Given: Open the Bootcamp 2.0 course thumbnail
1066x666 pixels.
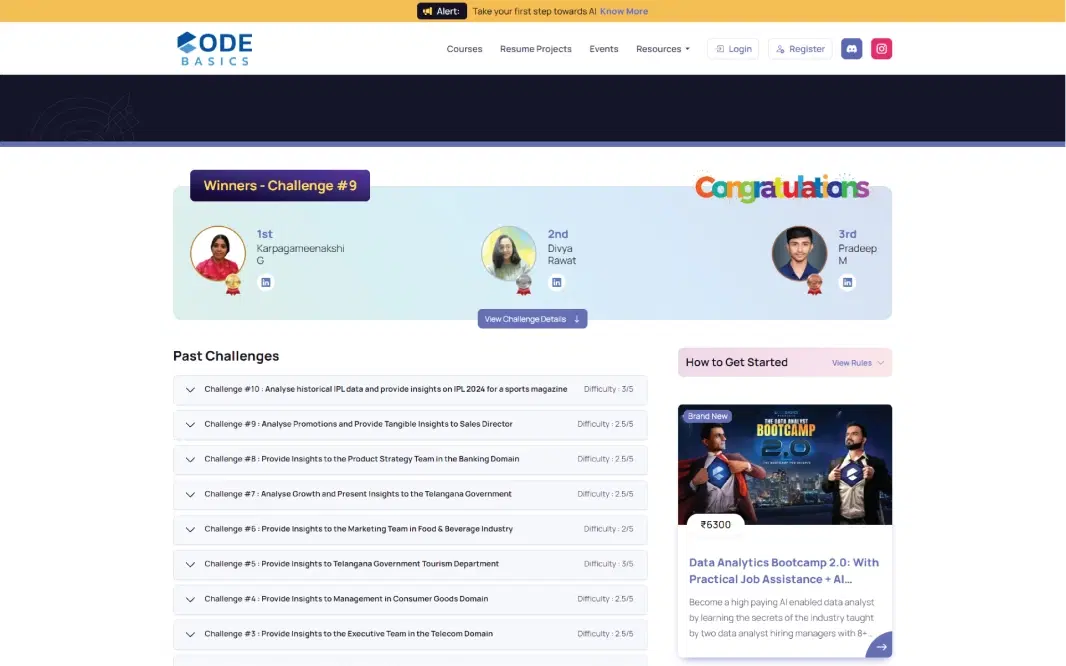Looking at the screenshot, I should tap(785, 465).
